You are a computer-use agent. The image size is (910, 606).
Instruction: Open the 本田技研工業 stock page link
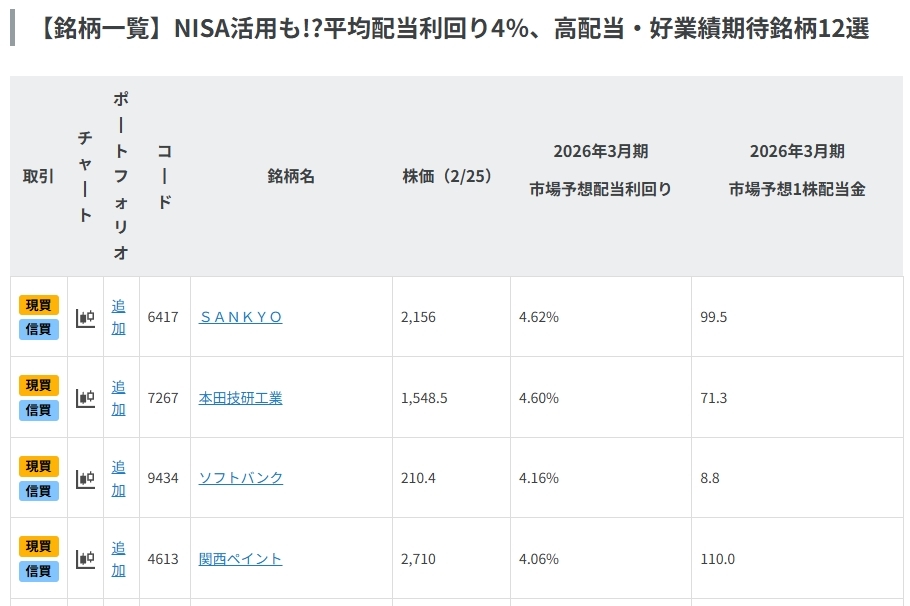coord(239,397)
